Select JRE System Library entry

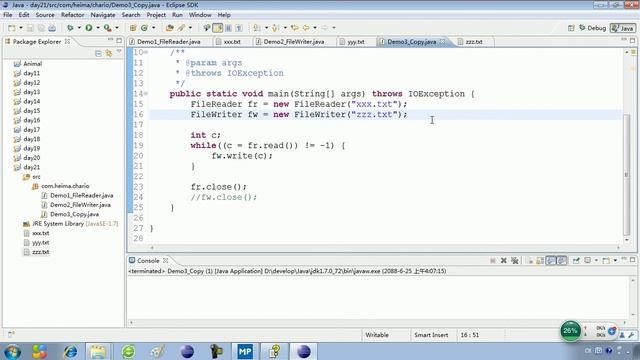pos(71,224)
